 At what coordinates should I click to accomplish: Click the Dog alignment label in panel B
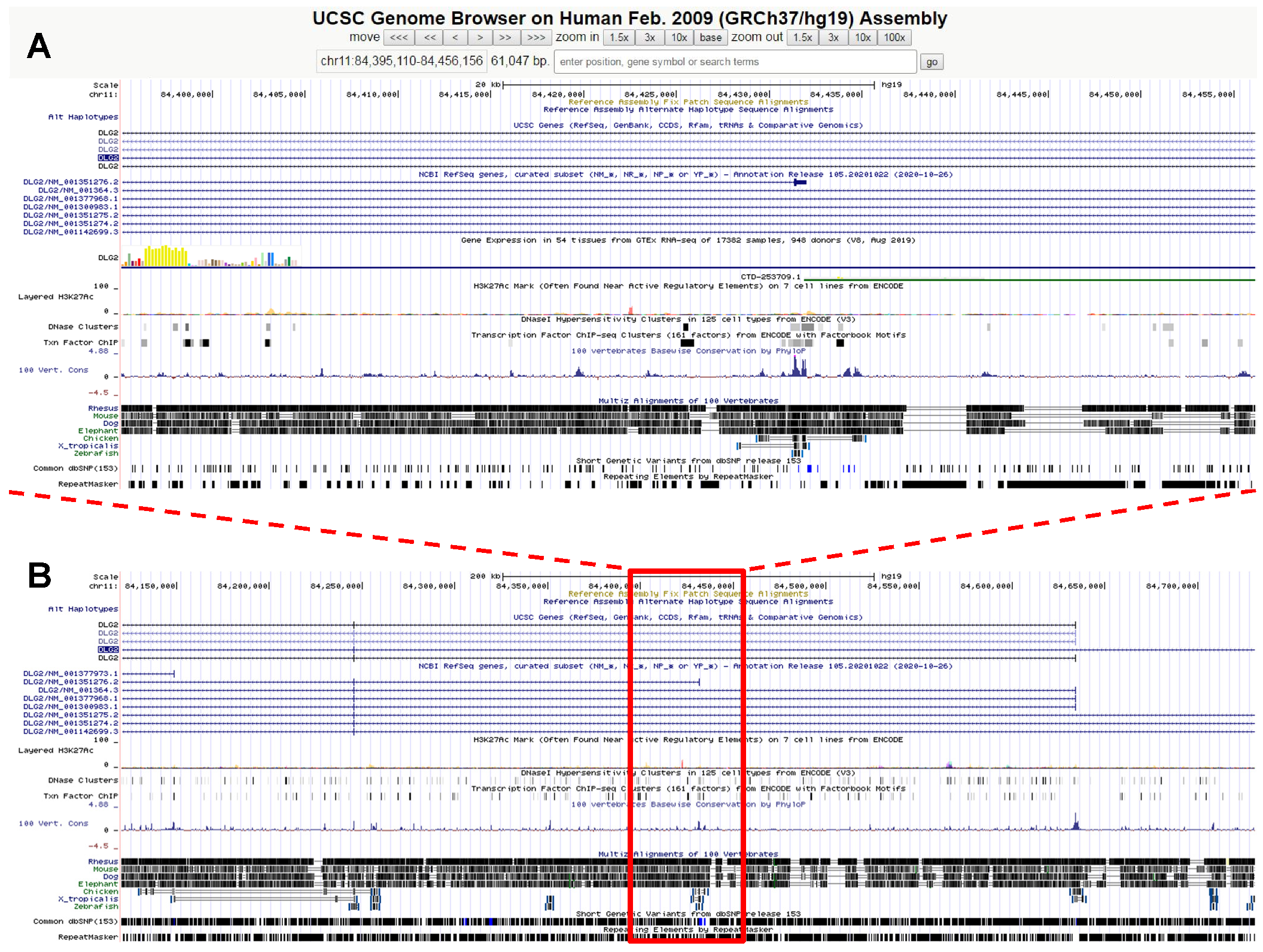(111, 877)
